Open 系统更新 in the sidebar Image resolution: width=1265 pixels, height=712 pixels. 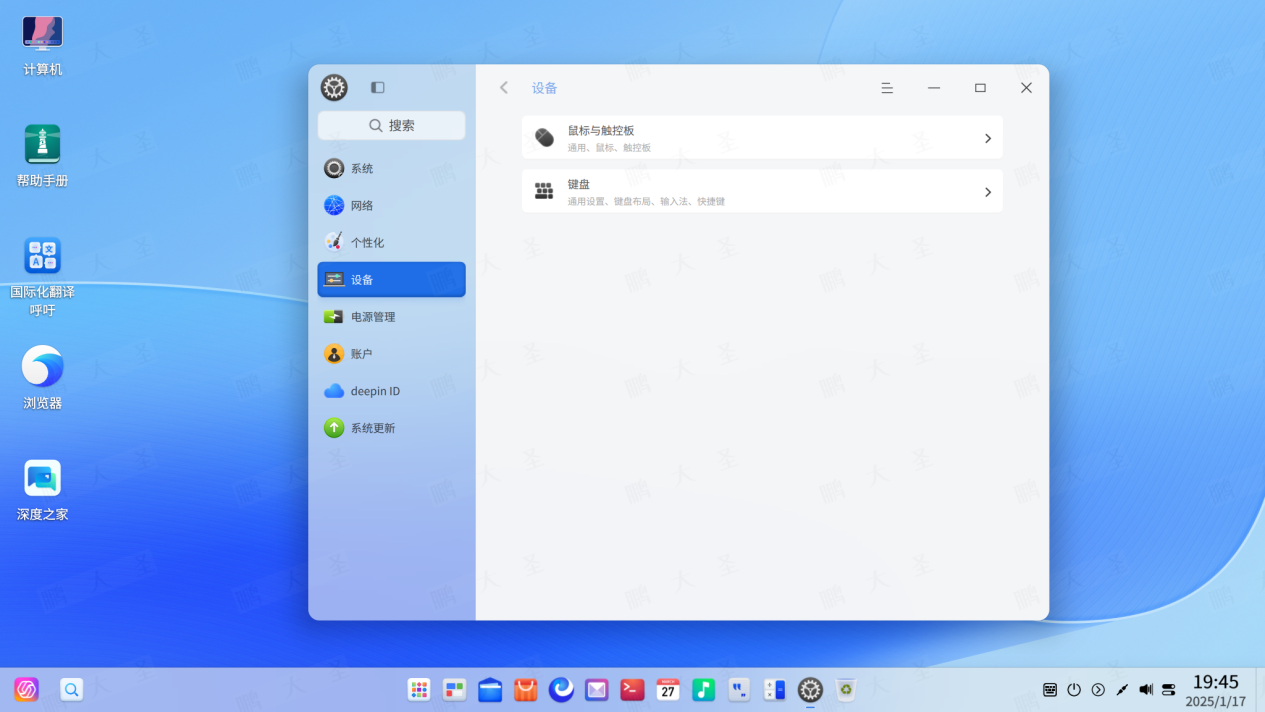click(391, 427)
